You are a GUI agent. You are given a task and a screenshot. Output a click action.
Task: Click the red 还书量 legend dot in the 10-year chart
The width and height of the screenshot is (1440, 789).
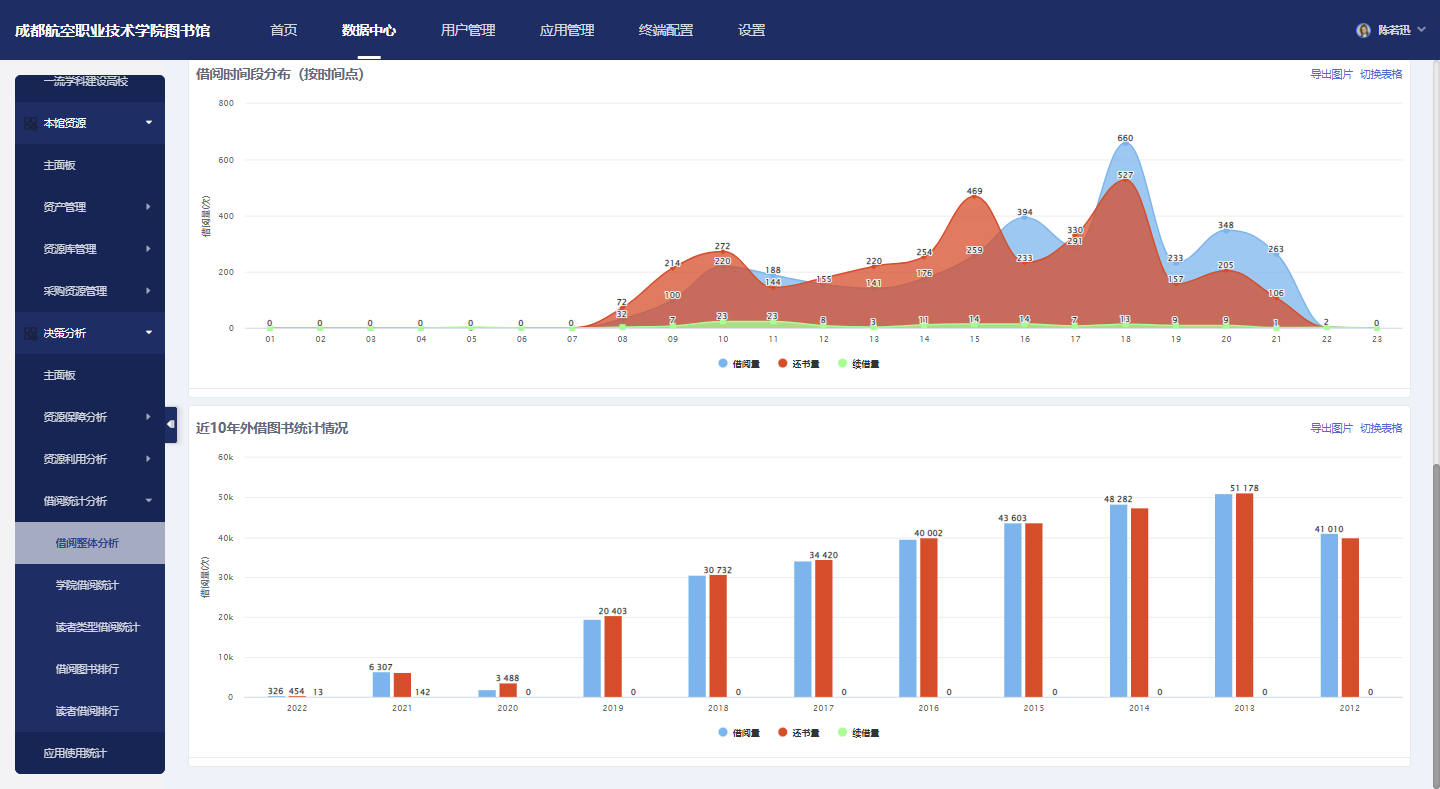click(x=783, y=733)
